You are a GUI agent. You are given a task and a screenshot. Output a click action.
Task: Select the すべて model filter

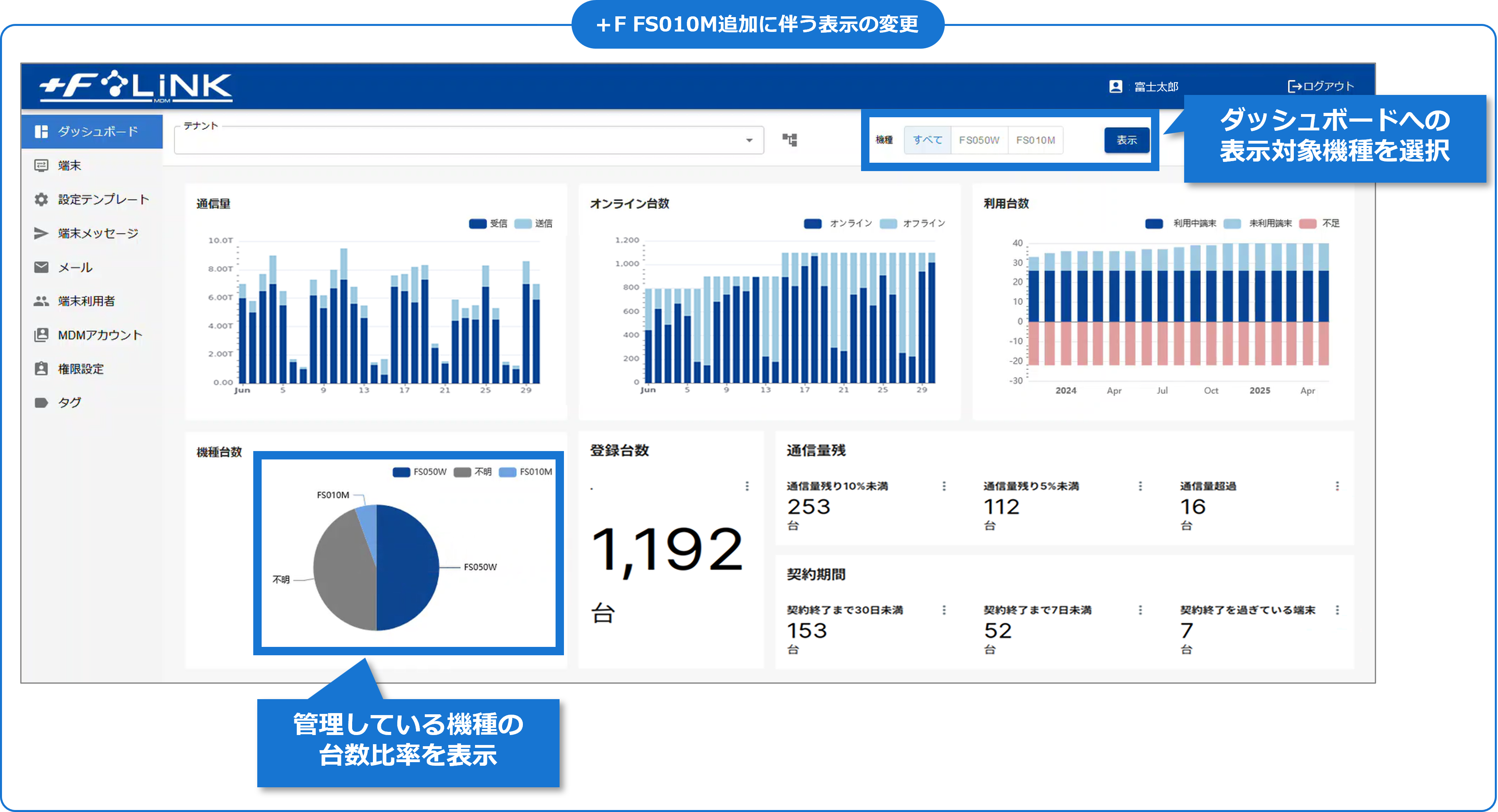[x=927, y=140]
